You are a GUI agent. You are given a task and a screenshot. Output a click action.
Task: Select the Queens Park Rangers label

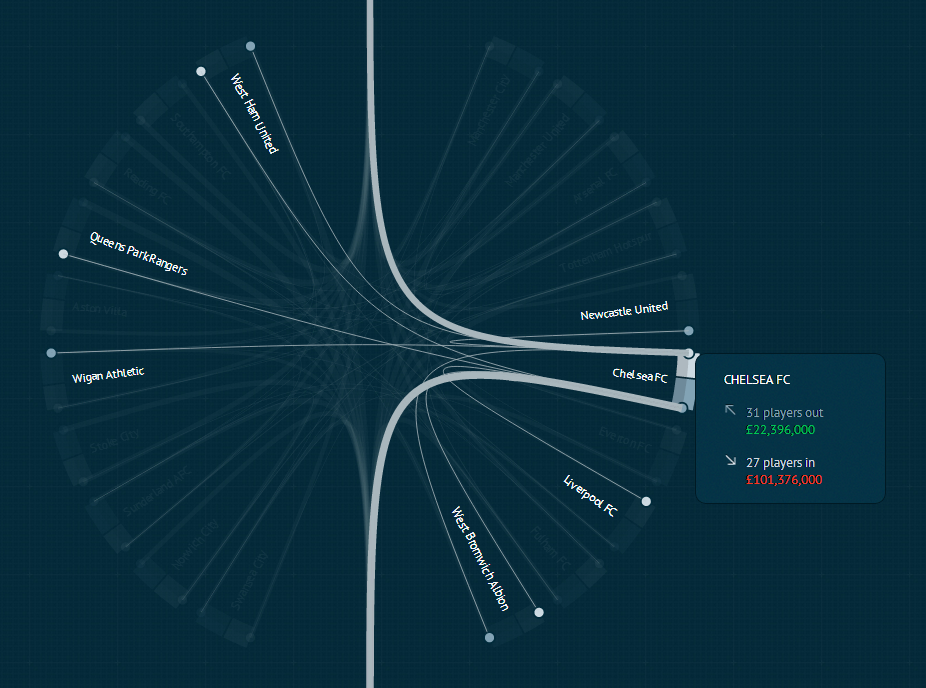pyautogui.click(x=139, y=253)
